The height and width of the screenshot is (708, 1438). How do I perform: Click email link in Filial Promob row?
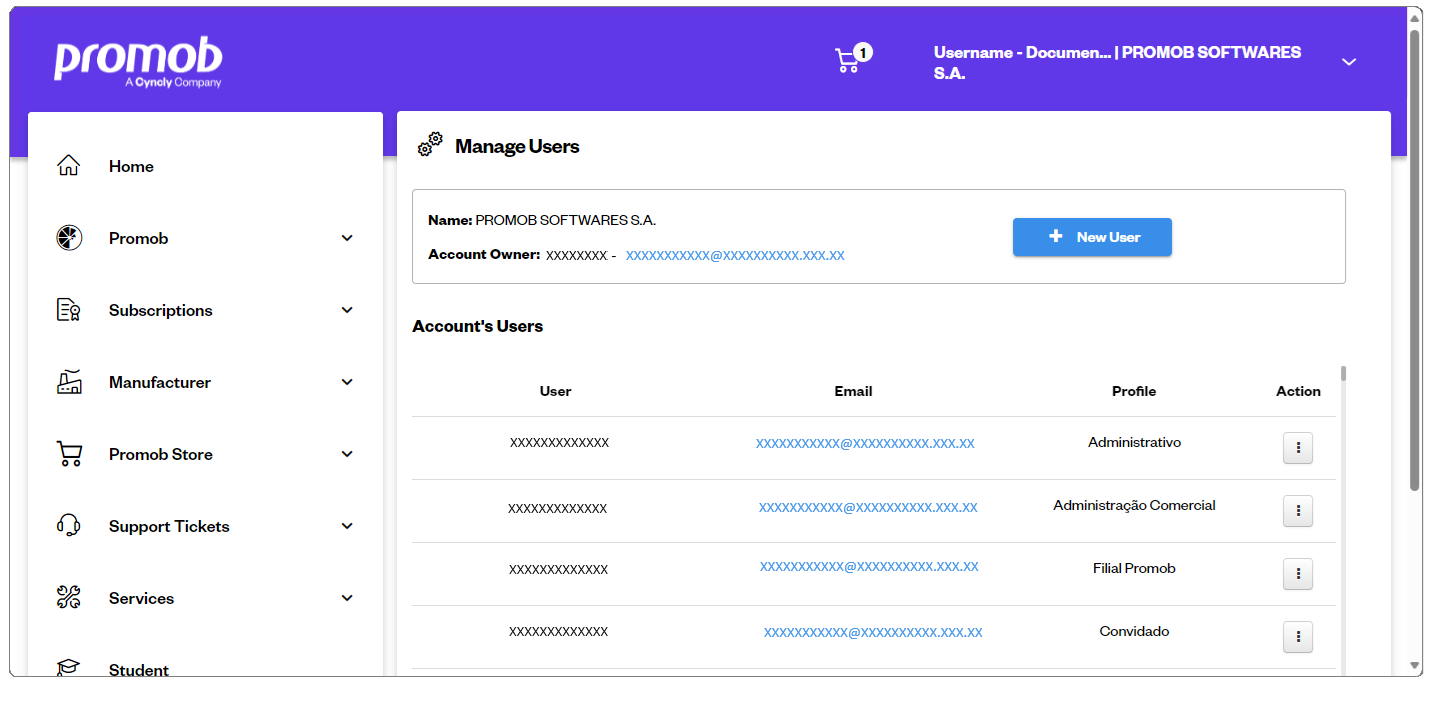(x=869, y=566)
